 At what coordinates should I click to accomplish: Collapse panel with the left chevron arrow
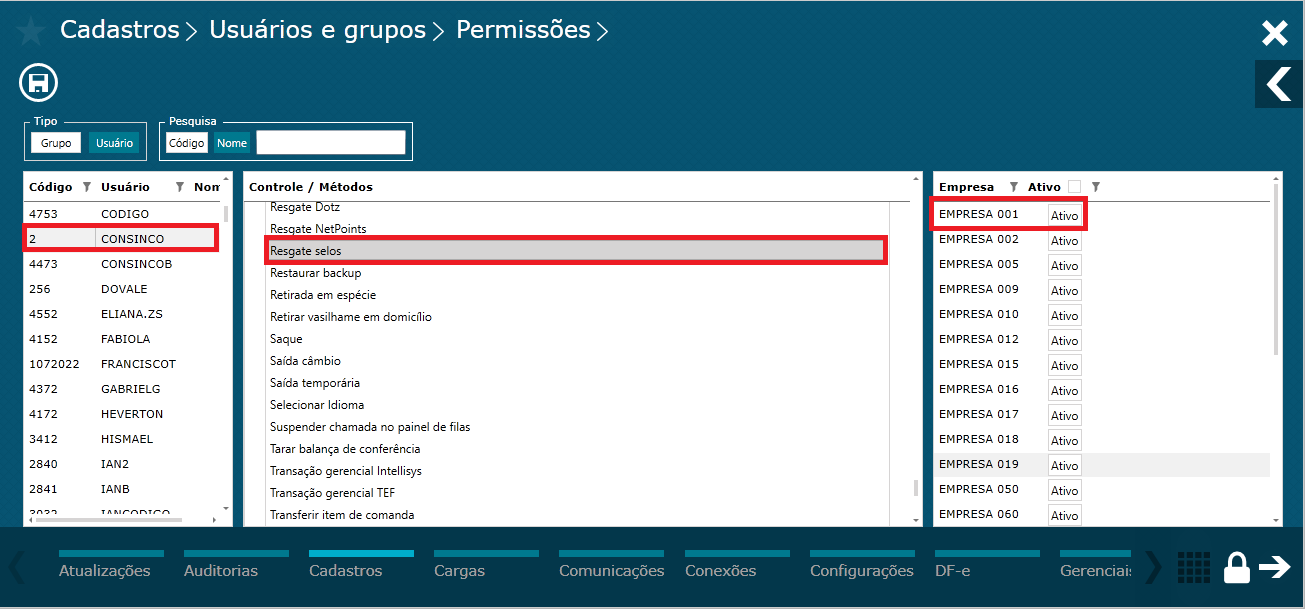pyautogui.click(x=1279, y=84)
